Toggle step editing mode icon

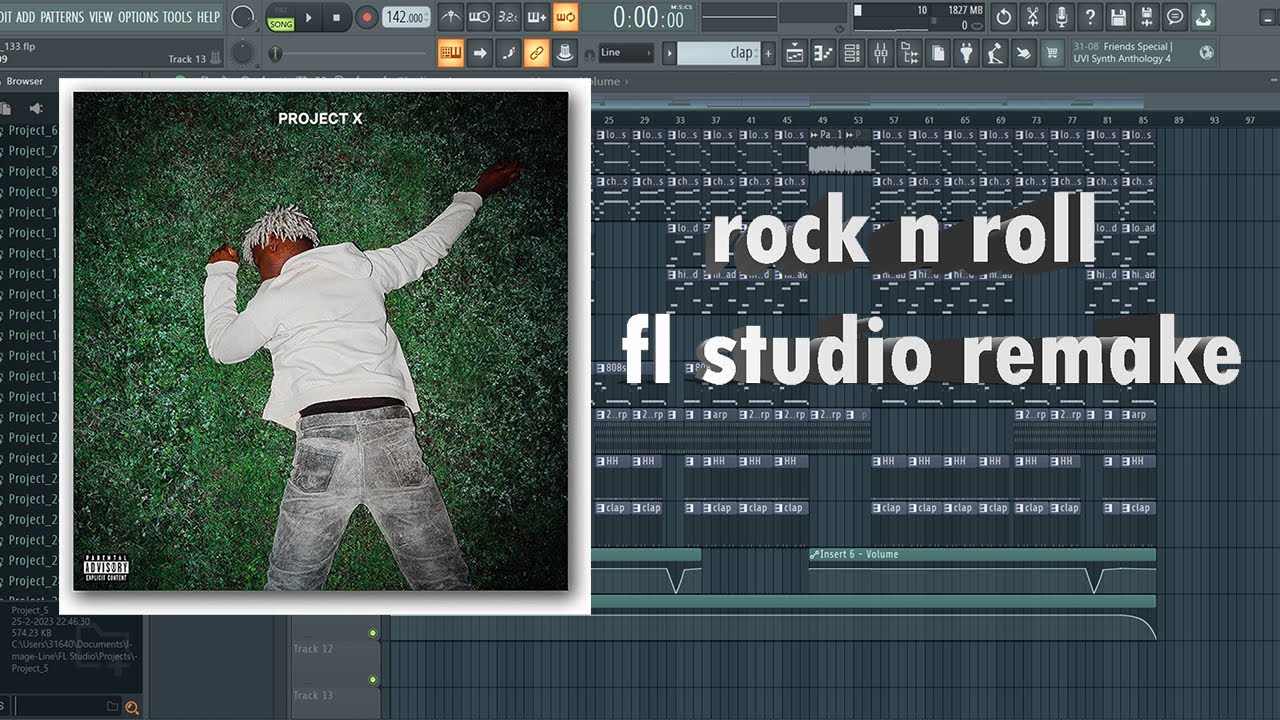click(x=508, y=53)
